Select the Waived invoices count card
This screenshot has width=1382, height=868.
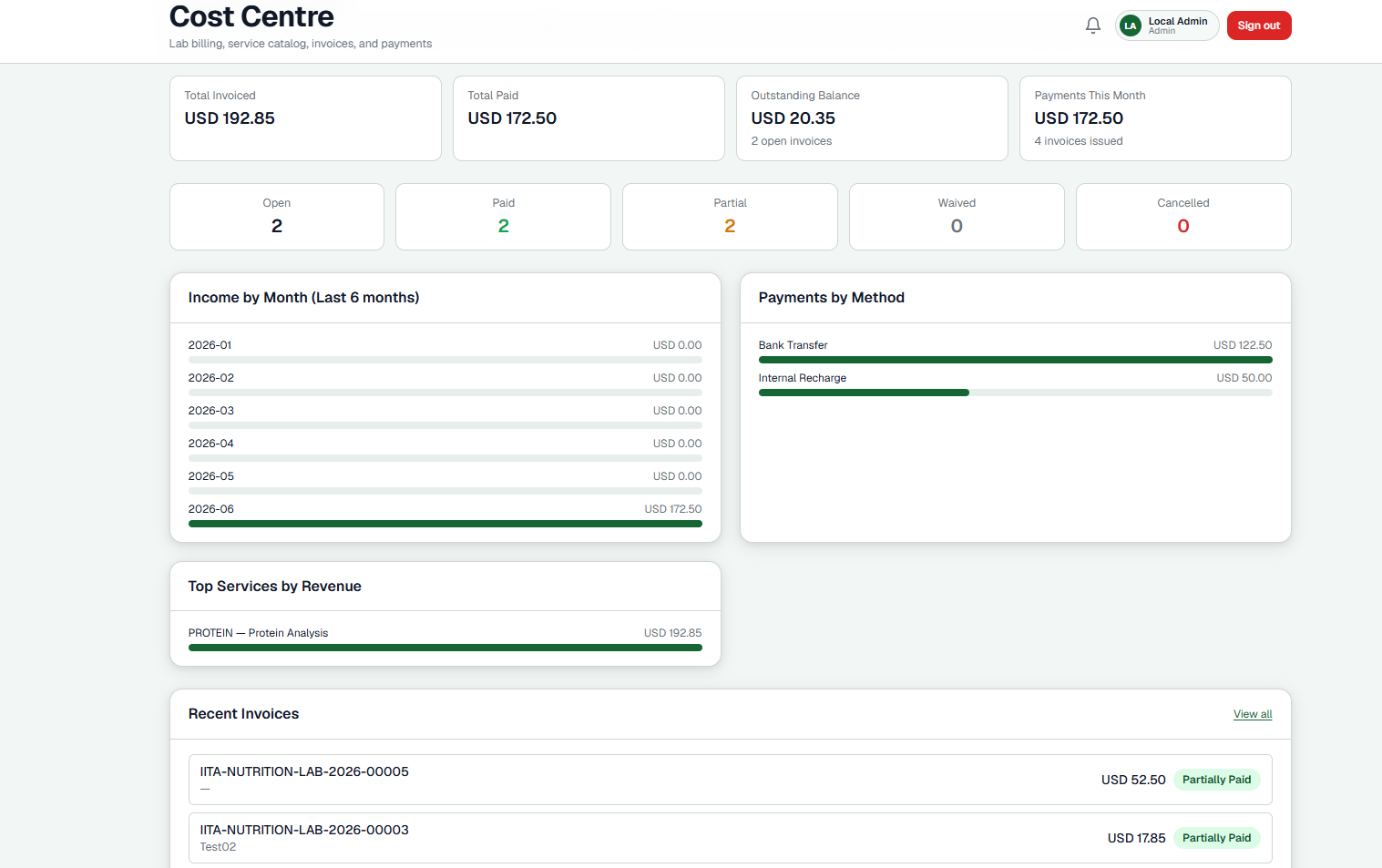coord(957,217)
